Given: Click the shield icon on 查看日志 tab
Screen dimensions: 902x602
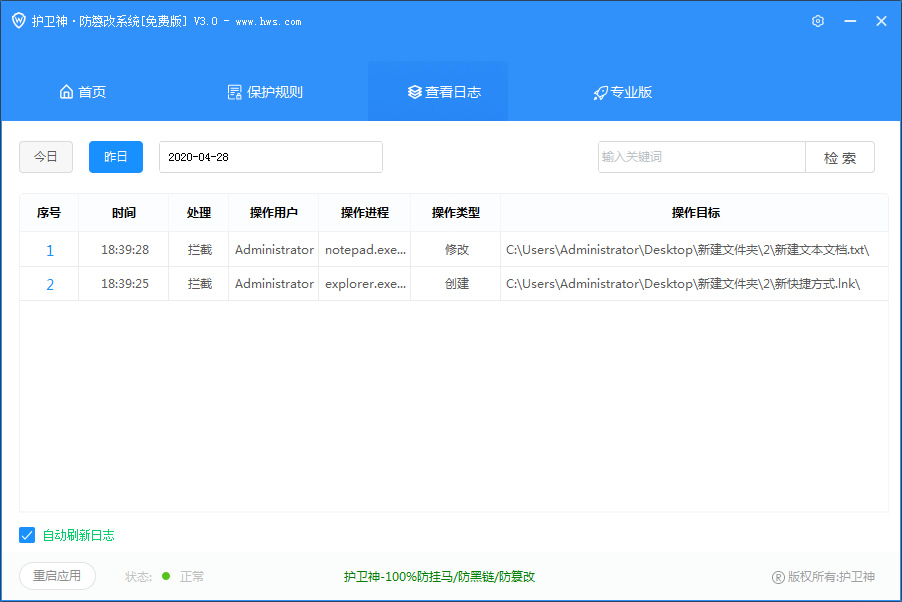Looking at the screenshot, I should click(413, 91).
